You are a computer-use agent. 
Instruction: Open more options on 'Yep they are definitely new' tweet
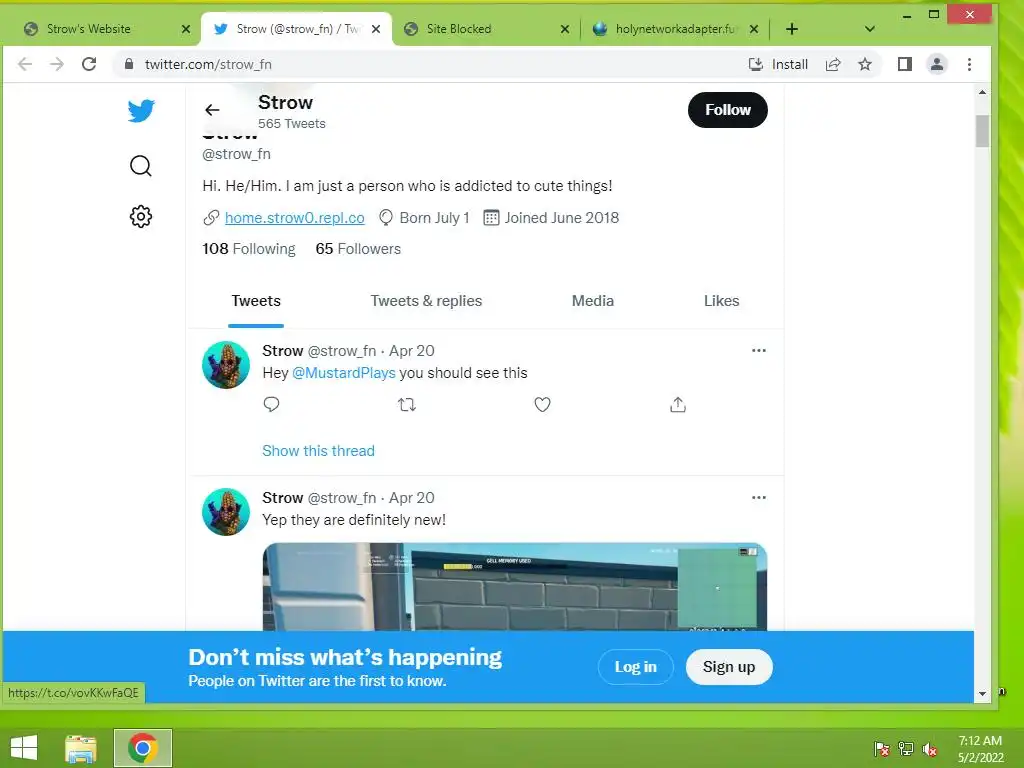[758, 498]
